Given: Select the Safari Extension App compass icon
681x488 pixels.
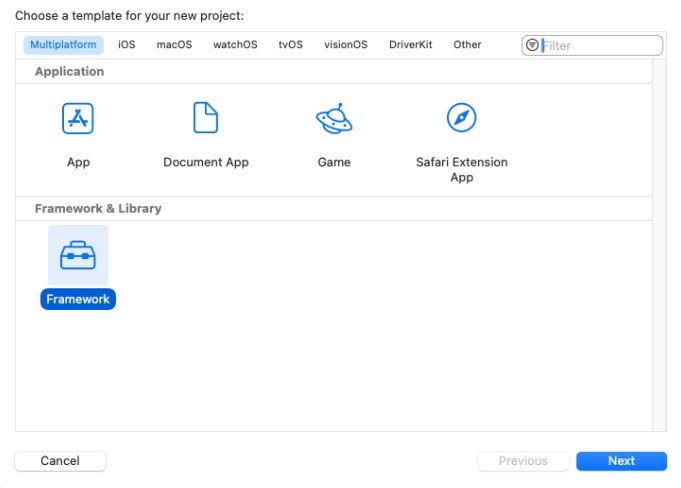Looking at the screenshot, I should pyautogui.click(x=461, y=118).
